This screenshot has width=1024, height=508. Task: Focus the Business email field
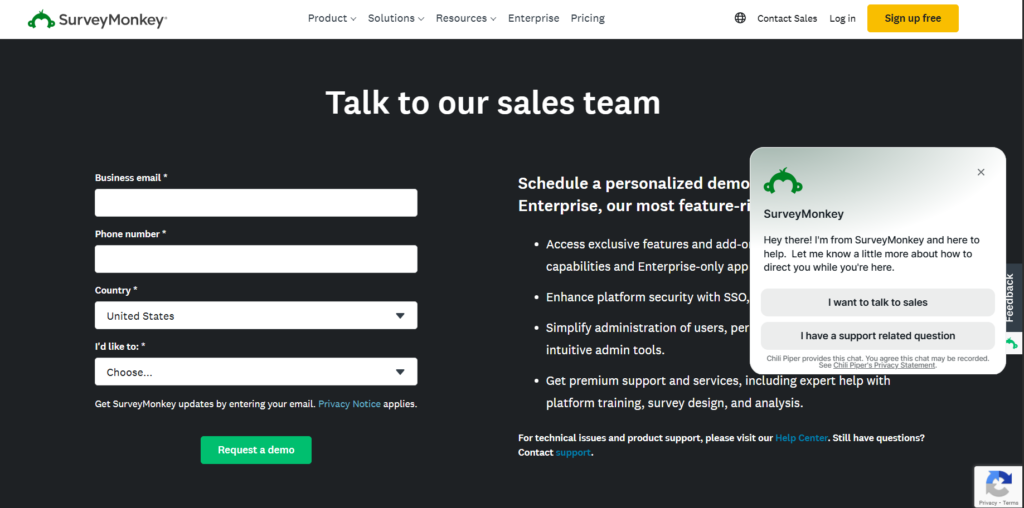pyautogui.click(x=256, y=203)
